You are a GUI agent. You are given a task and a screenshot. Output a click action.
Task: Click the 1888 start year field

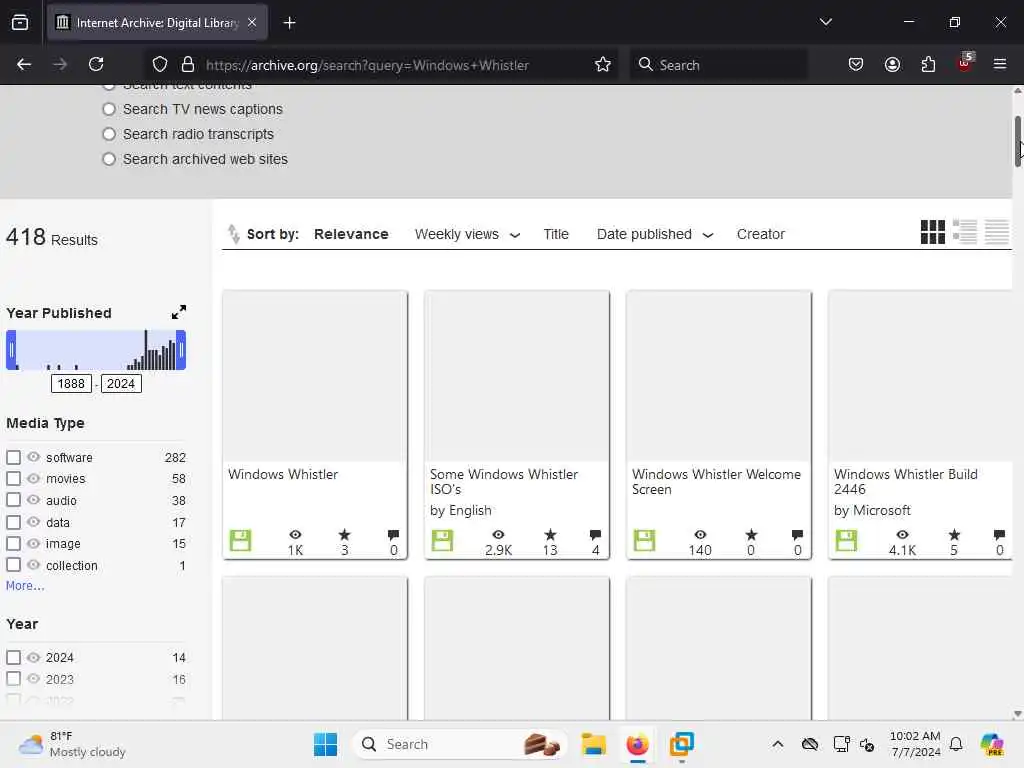71,384
